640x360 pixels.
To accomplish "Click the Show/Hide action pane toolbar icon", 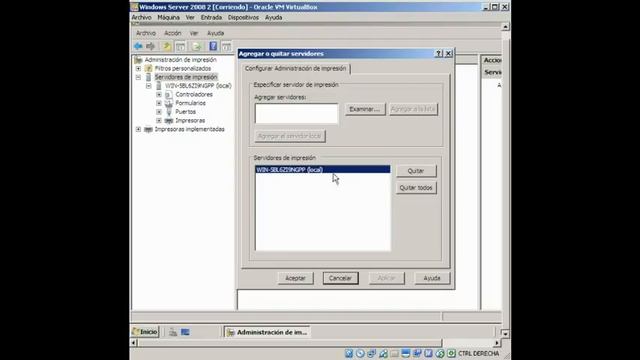I will coord(227,46).
